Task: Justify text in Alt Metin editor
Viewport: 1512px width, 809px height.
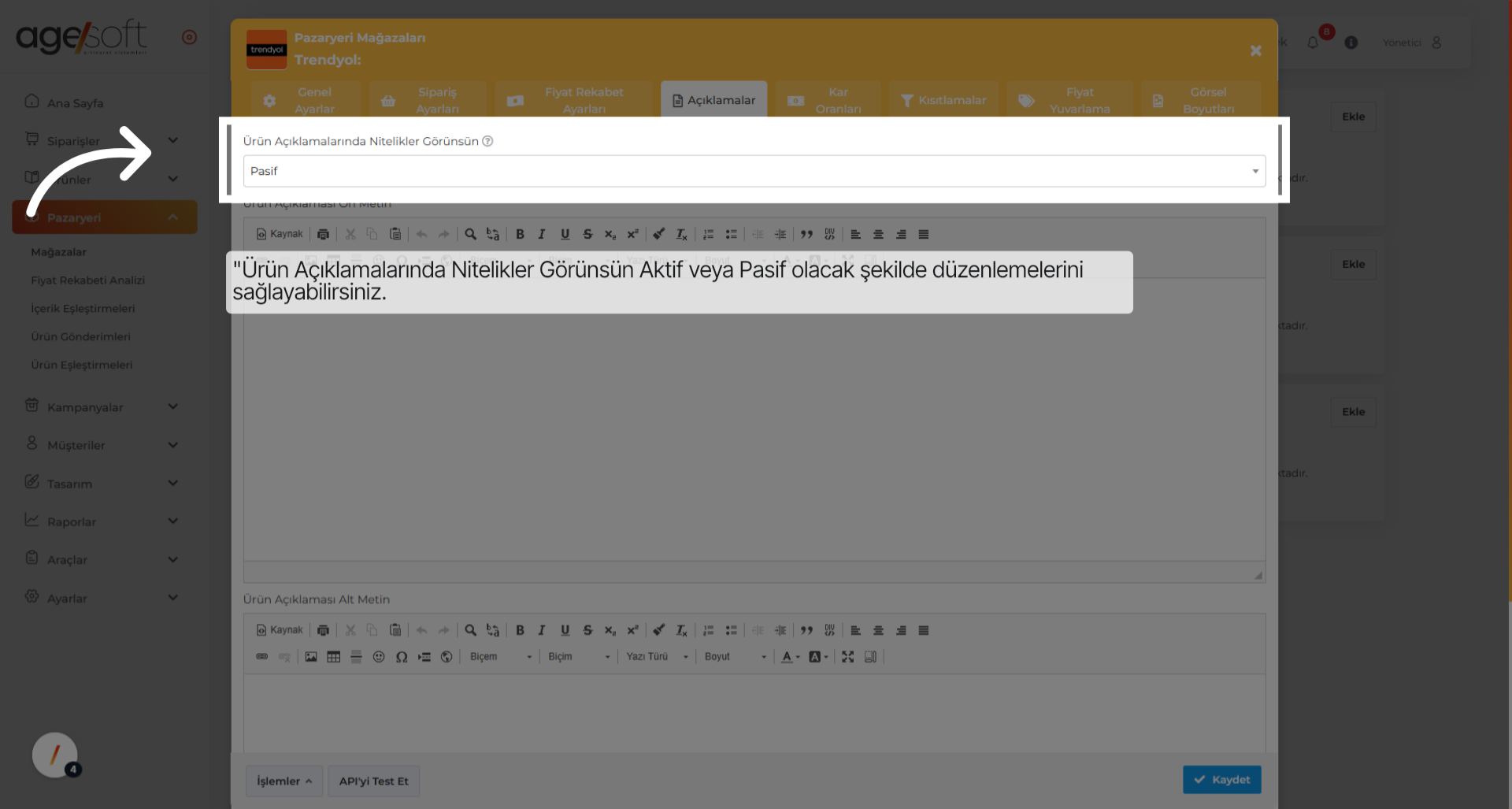Action: pyautogui.click(x=924, y=630)
